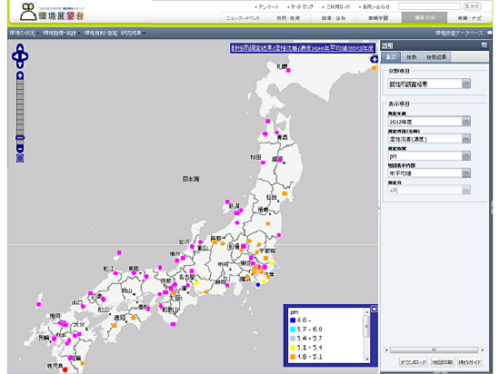Open the アンケート link in the header
Screen dimensions: 500x374
point(267,7)
